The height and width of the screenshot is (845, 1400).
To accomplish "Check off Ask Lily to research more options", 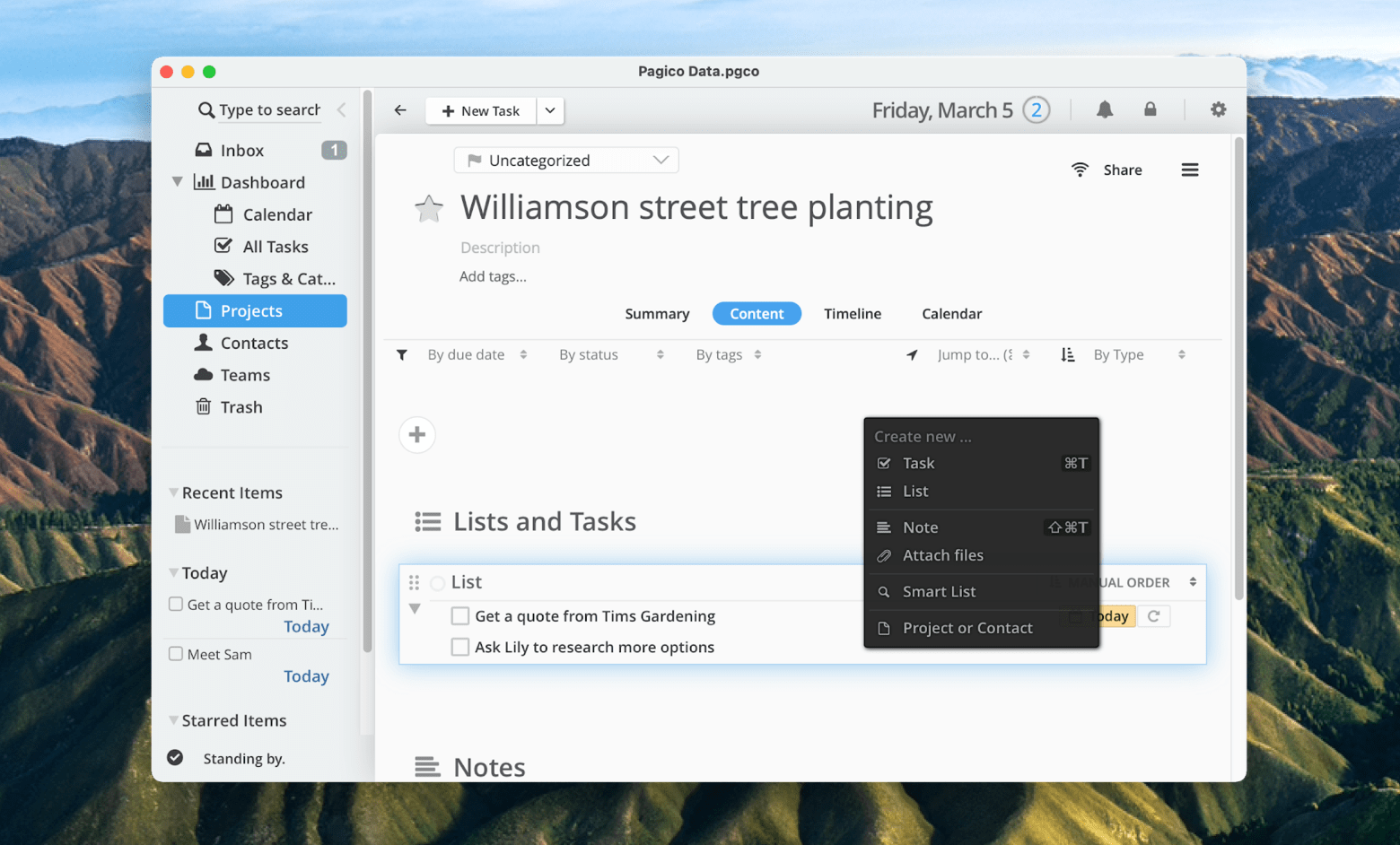I will click(x=460, y=647).
